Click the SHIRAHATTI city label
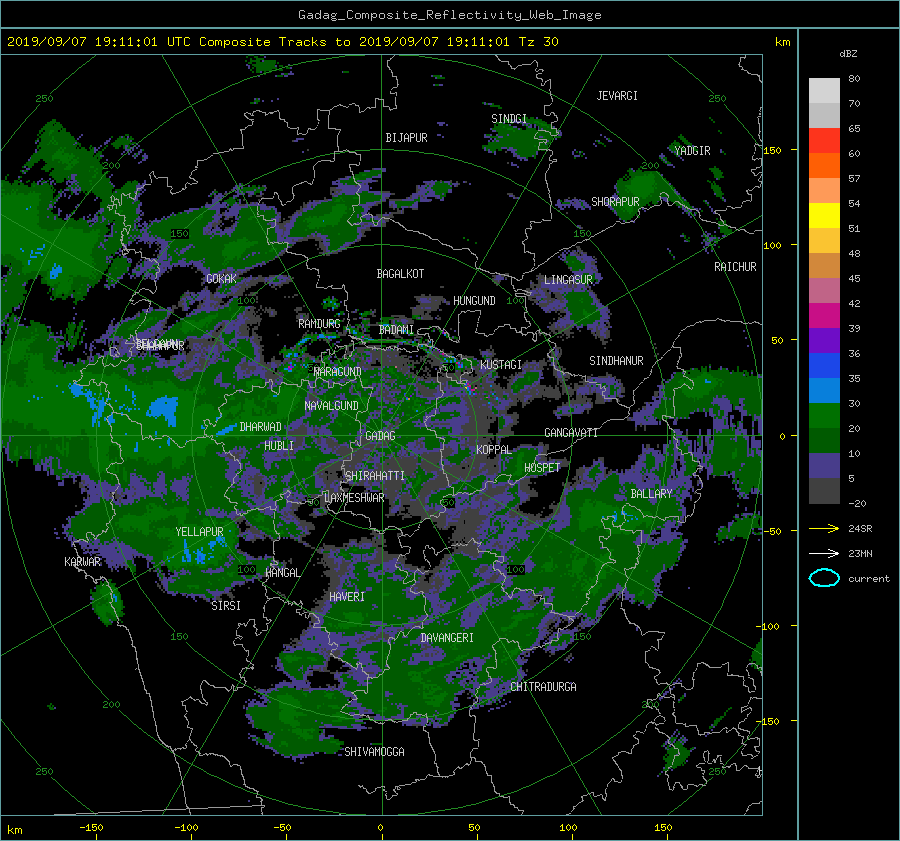 click(375, 476)
